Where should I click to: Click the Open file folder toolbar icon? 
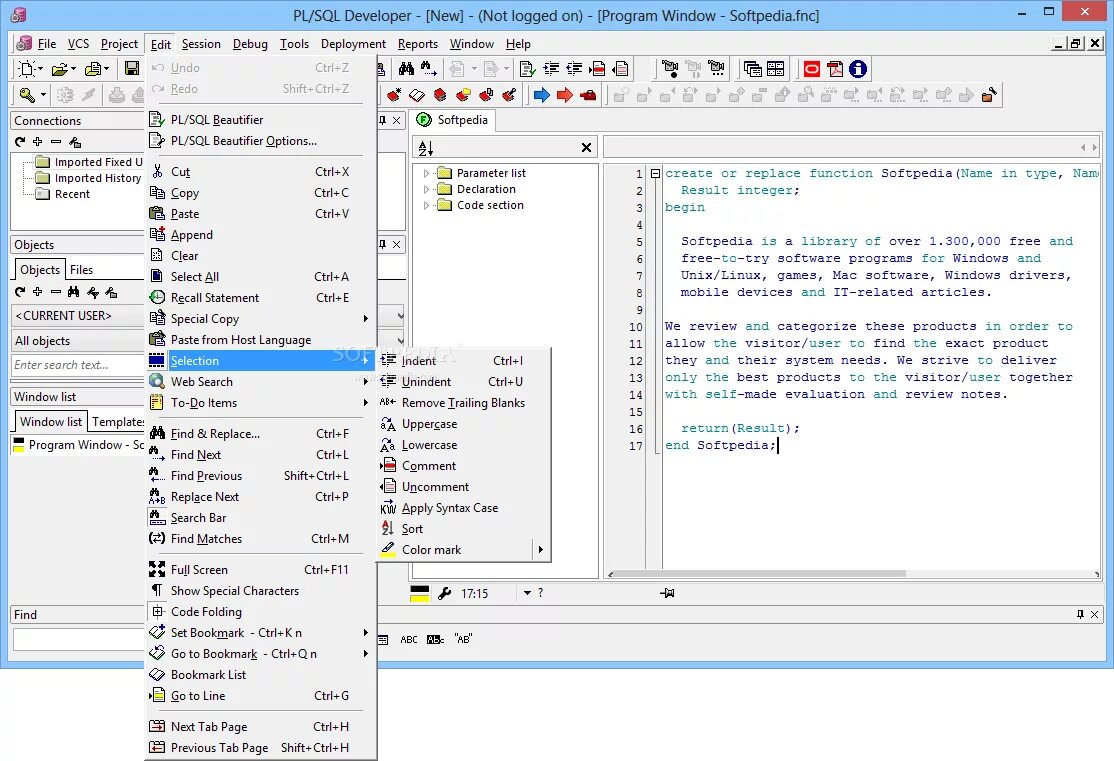60,68
